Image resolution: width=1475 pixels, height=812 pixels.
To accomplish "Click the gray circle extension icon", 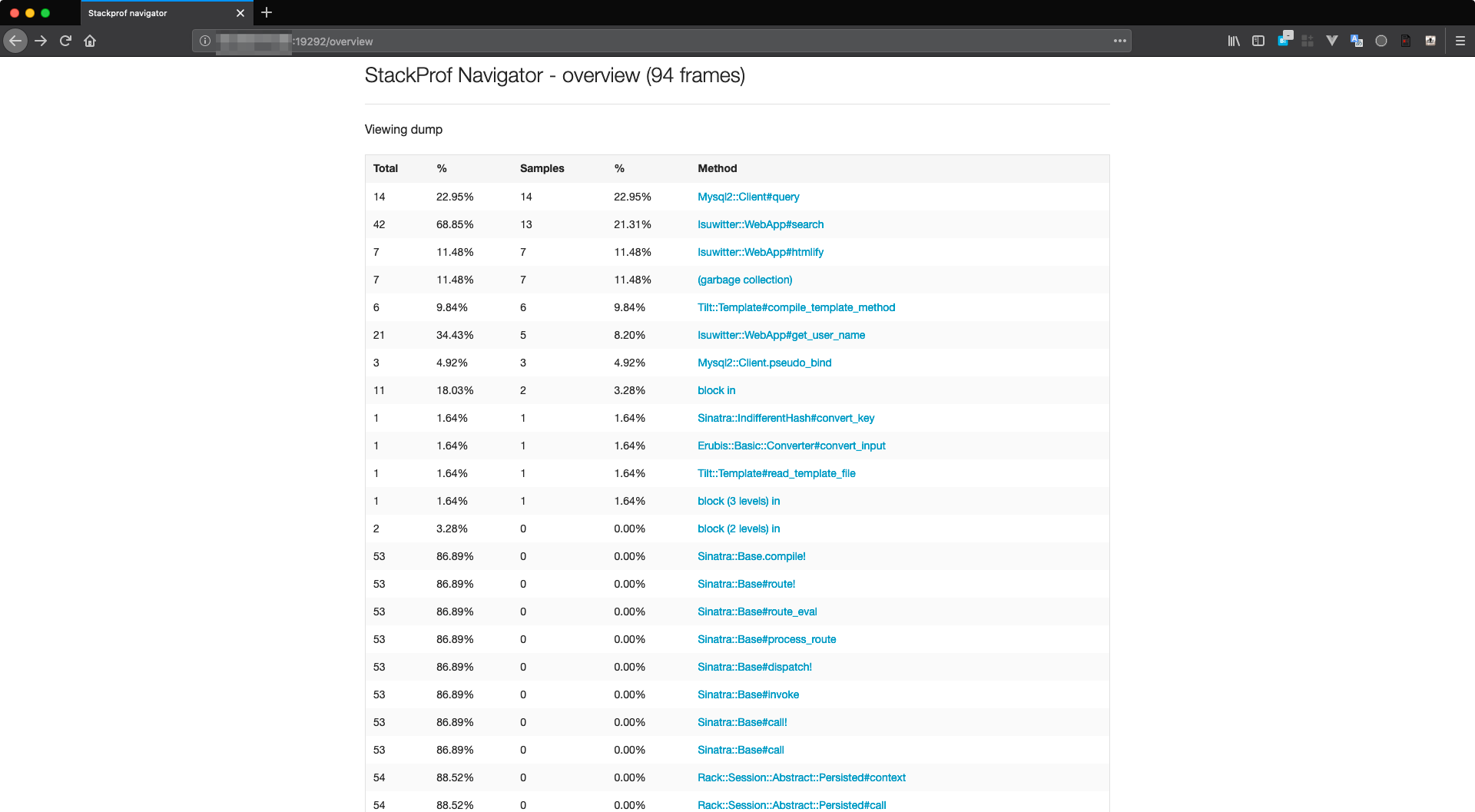I will pyautogui.click(x=1381, y=41).
